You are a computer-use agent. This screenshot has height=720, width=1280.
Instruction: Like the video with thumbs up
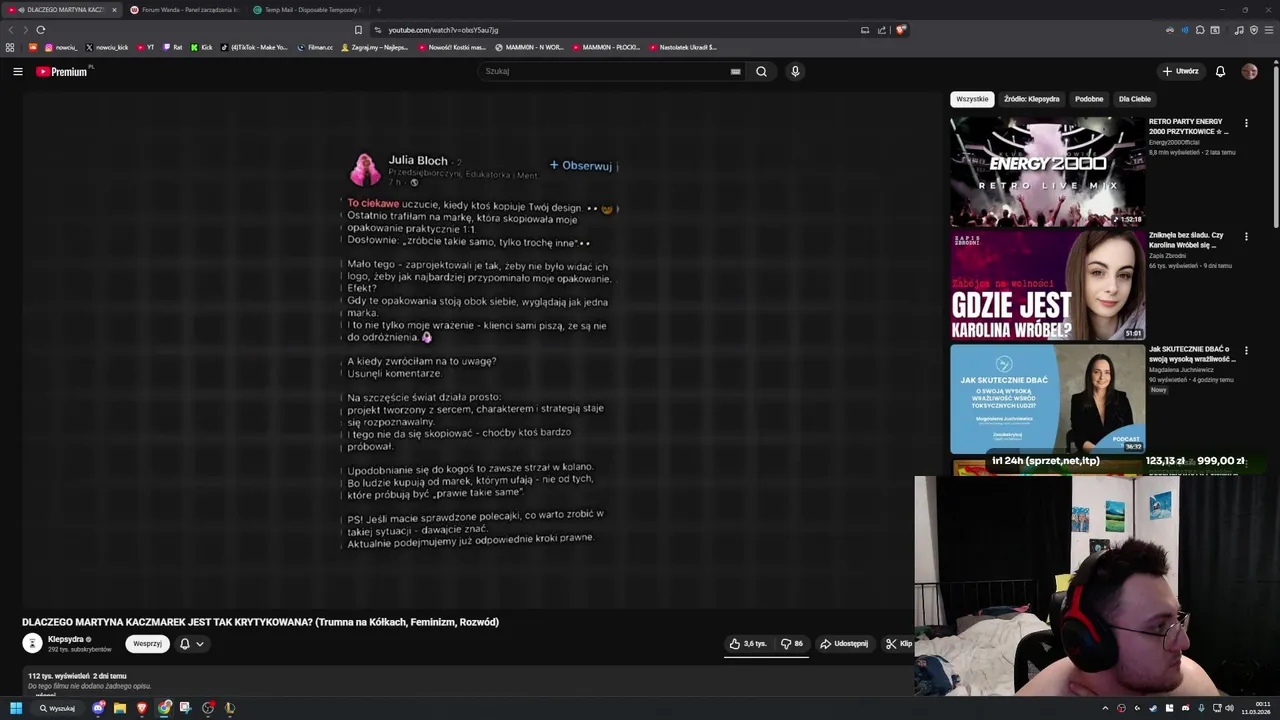coord(748,644)
